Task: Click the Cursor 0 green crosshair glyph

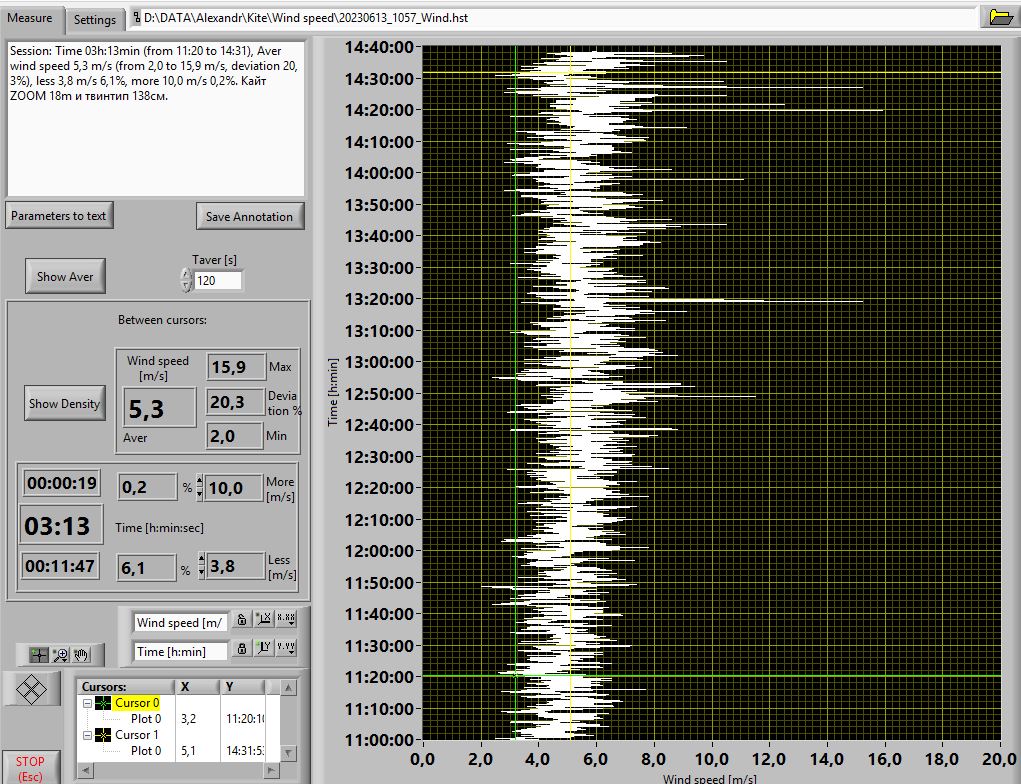Action: click(103, 703)
